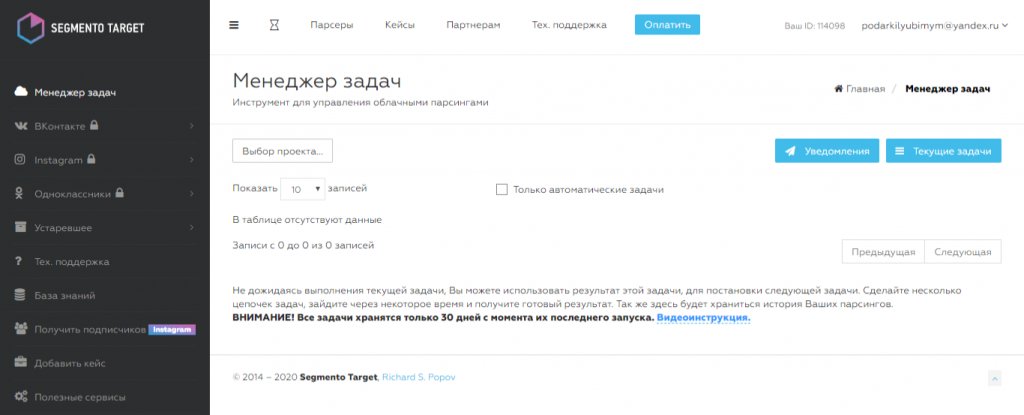Viewport: 1024px width, 415px height.
Task: Open the records-per-page dropdown showing 10
Action: click(x=302, y=189)
